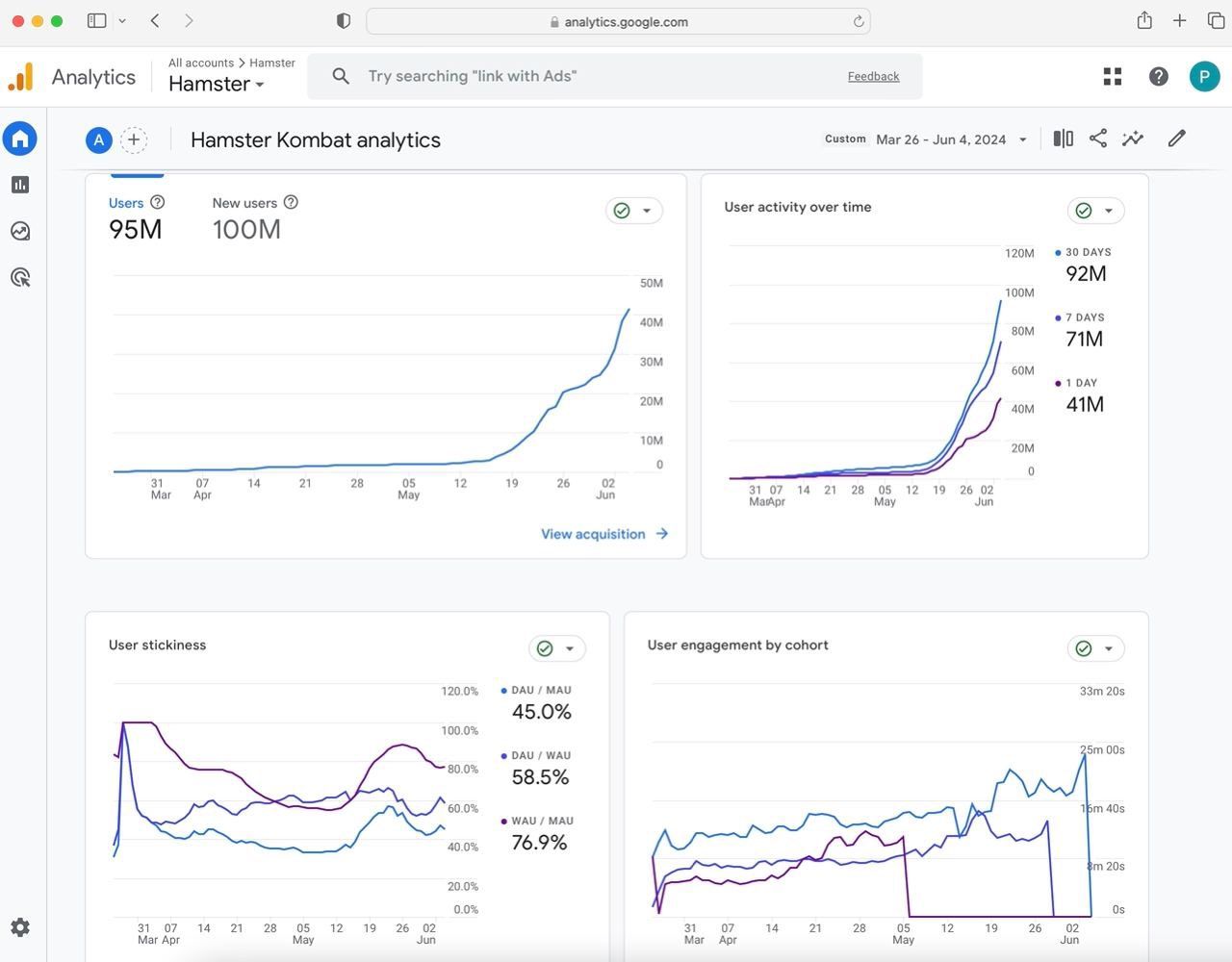Screen dimensions: 1232x962
Task: Expand the Hamster account selector dropdown
Action: pyautogui.click(x=217, y=85)
